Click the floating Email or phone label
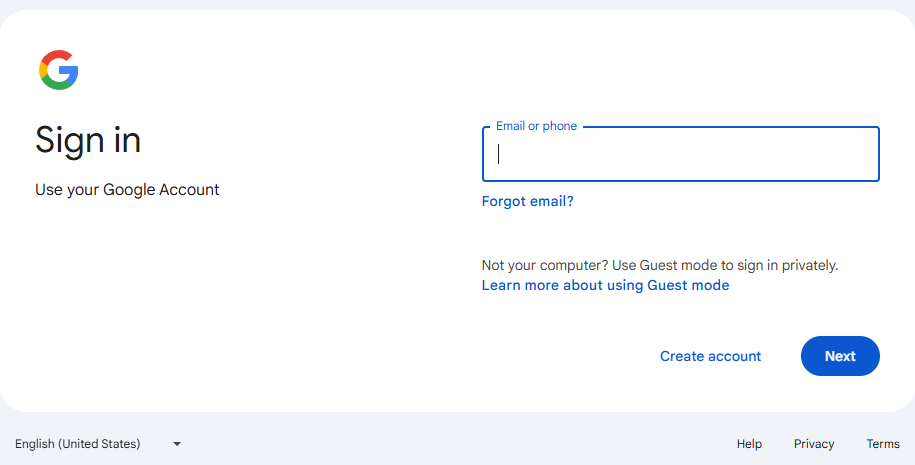Image resolution: width=915 pixels, height=465 pixels. coord(536,126)
